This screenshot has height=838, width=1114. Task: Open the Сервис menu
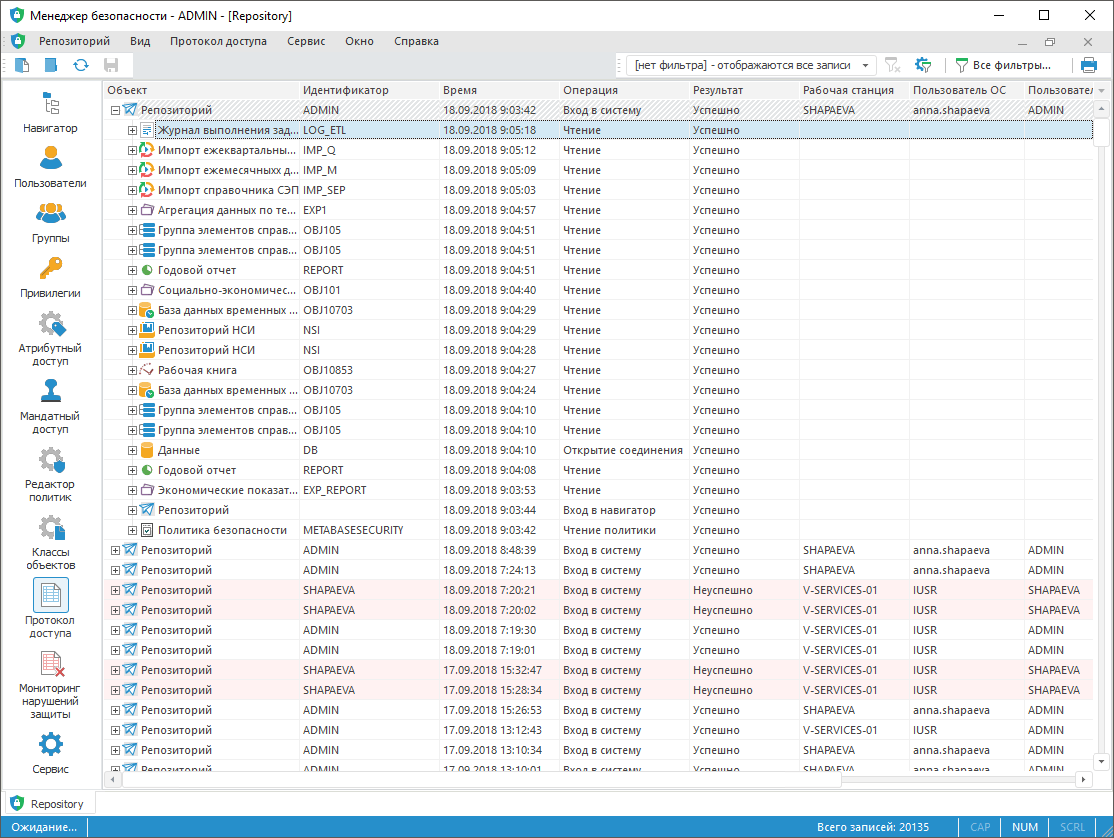(305, 41)
